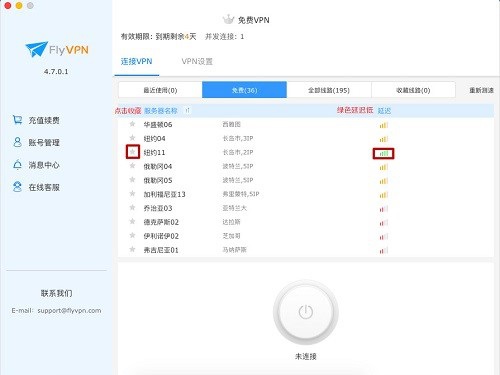Open account management person icon
Screen dimensions: 500x375
[x=17, y=142]
